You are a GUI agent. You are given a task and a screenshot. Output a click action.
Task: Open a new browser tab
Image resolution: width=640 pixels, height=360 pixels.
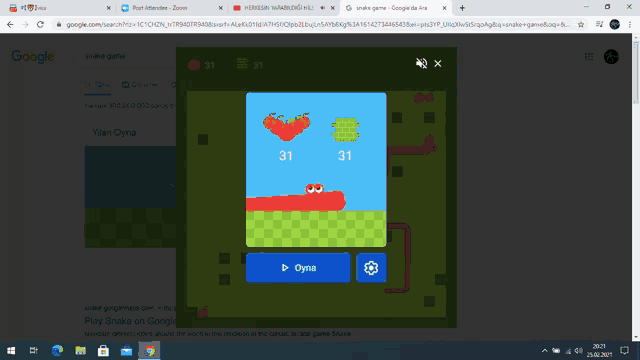point(462,8)
